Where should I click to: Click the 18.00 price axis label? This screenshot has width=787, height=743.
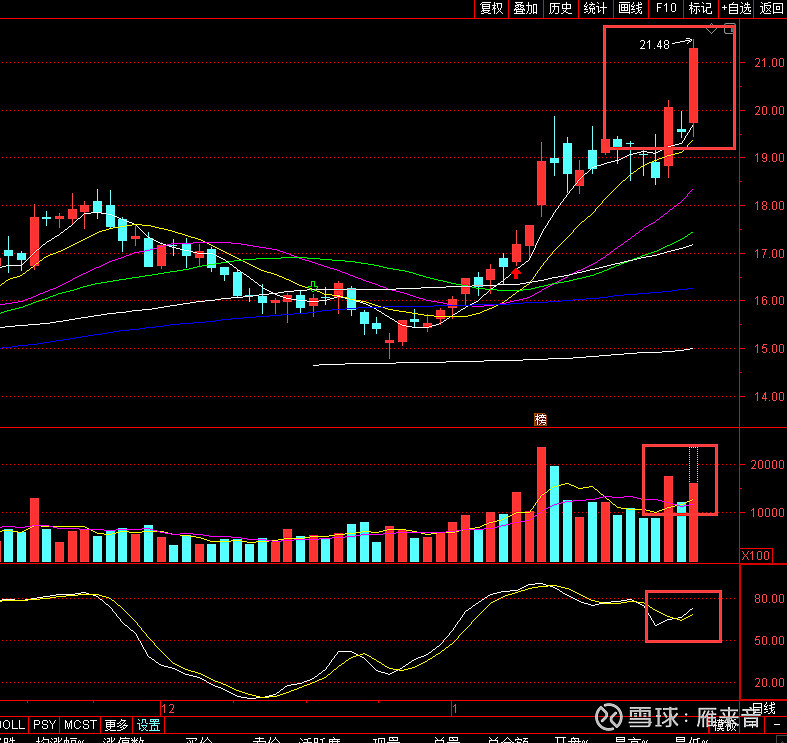coord(769,205)
